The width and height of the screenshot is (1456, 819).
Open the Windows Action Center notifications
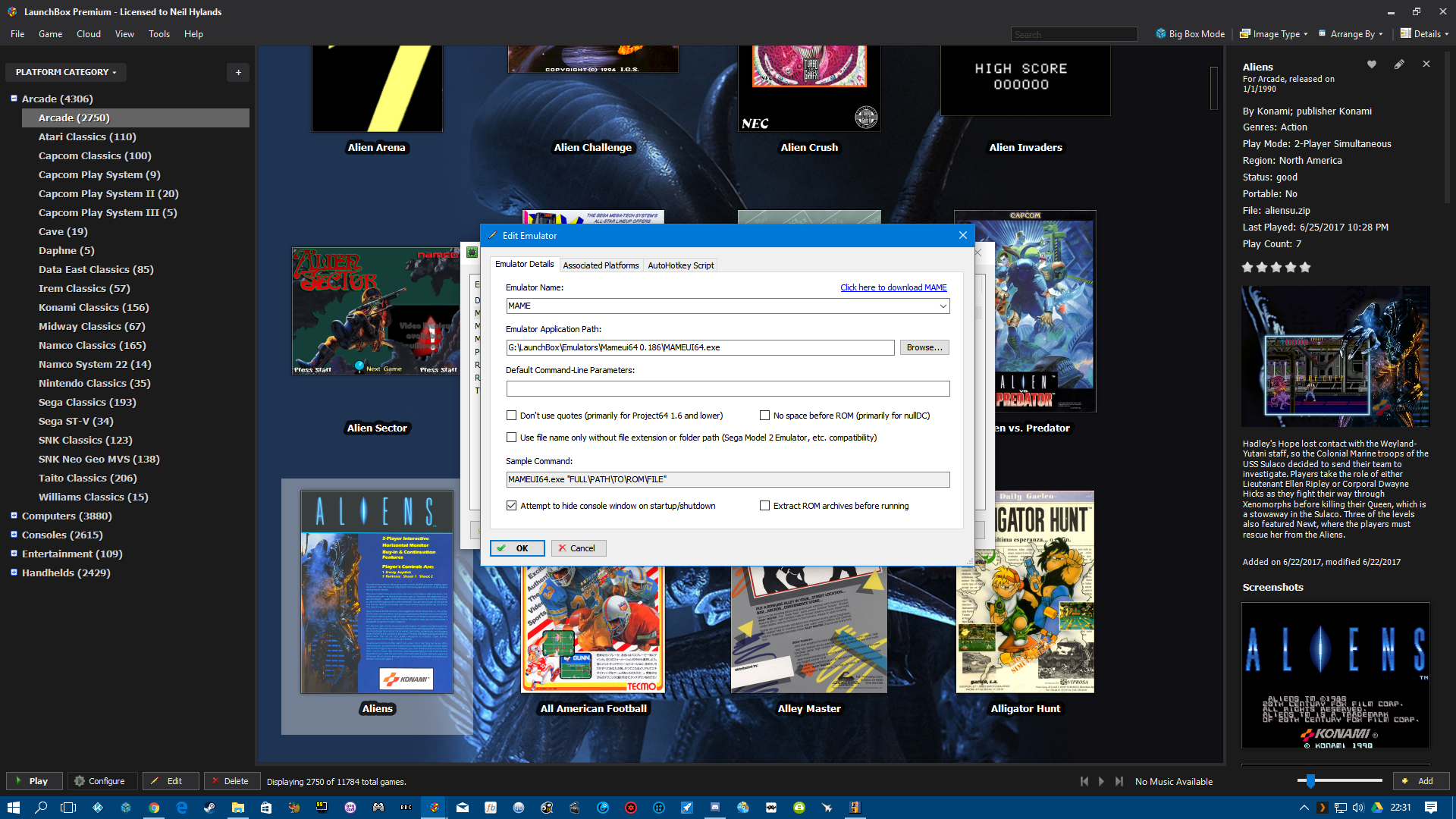point(1431,808)
